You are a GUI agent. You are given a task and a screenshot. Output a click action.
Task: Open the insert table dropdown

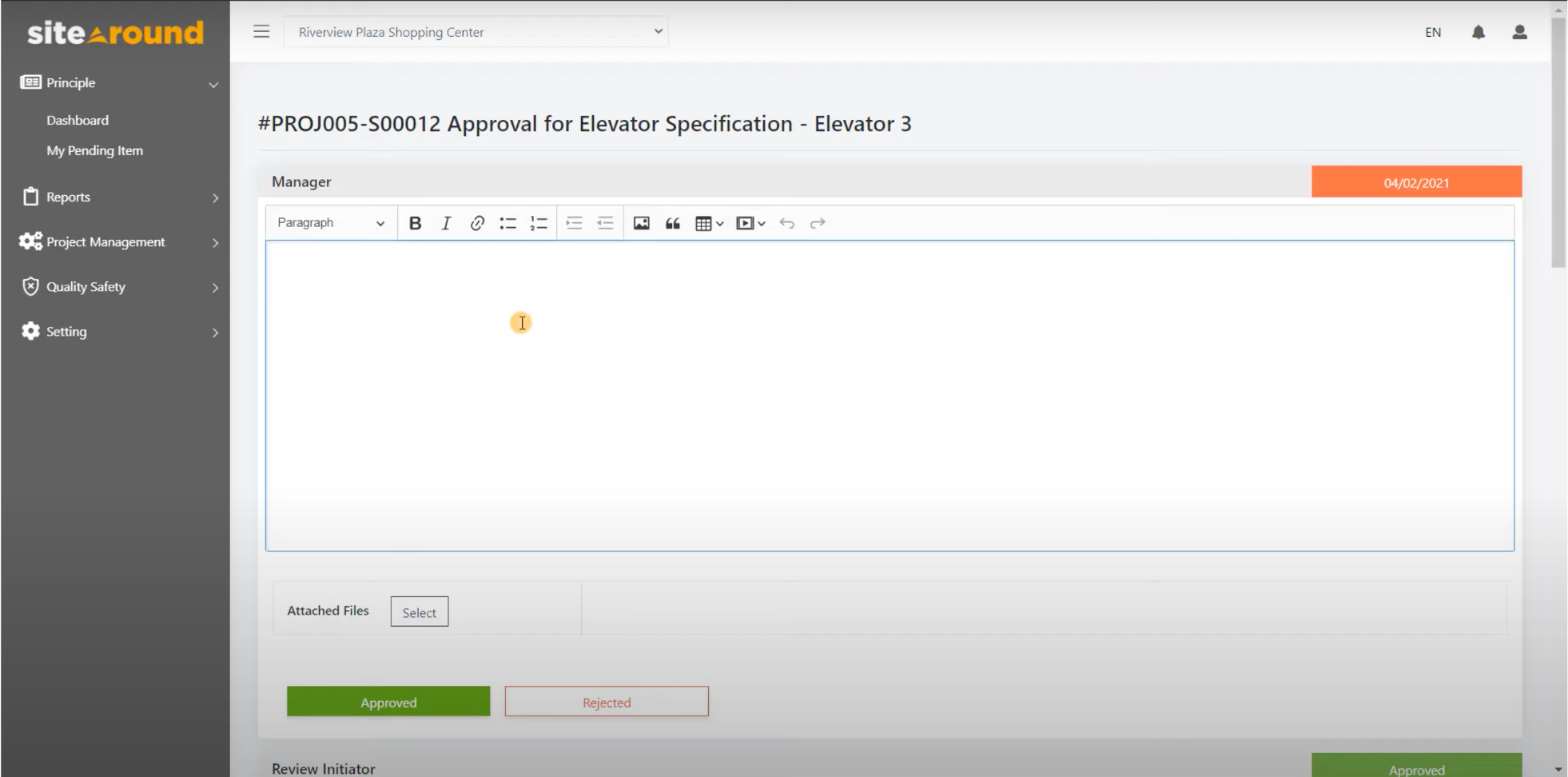[709, 223]
